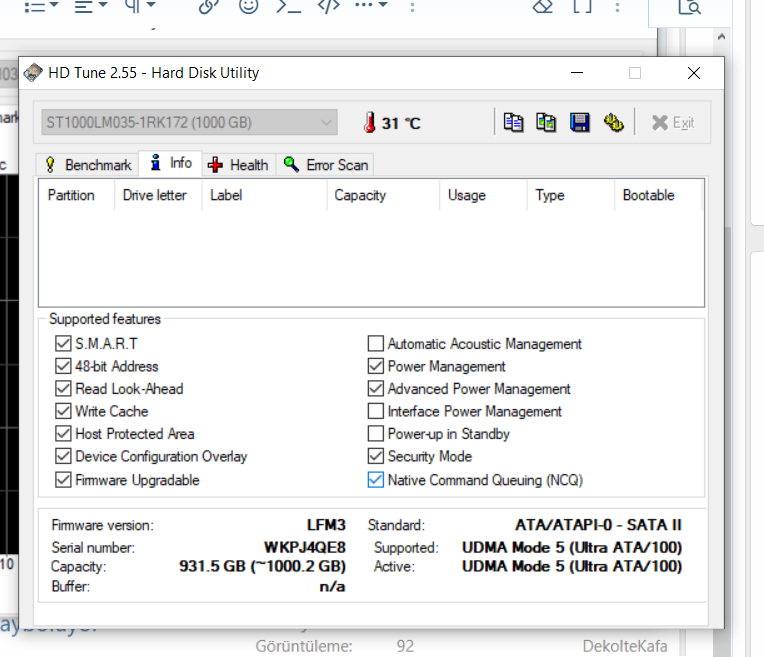Viewport: 764px width, 657px height.
Task: Open paragraph format dropdown arrow
Action: [x=151, y=5]
